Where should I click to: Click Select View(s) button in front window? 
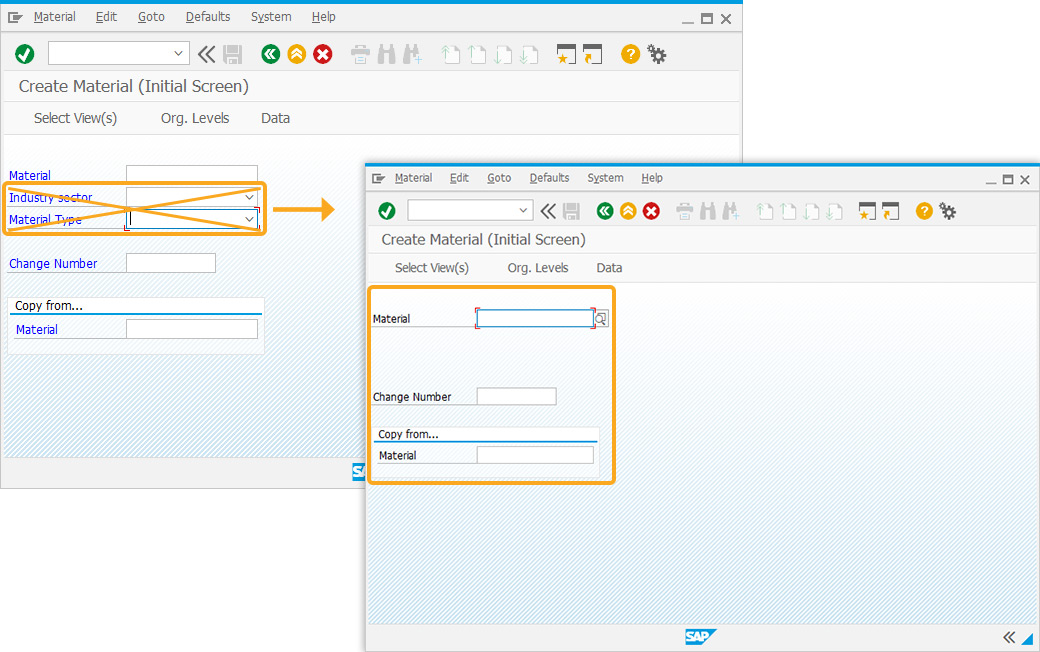pyautogui.click(x=432, y=268)
